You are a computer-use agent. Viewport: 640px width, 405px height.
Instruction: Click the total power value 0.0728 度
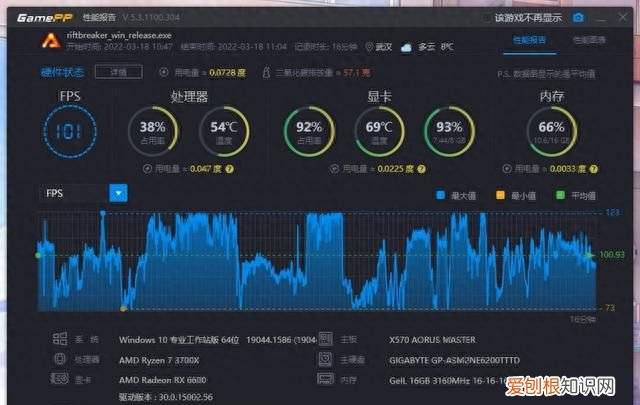pos(227,73)
